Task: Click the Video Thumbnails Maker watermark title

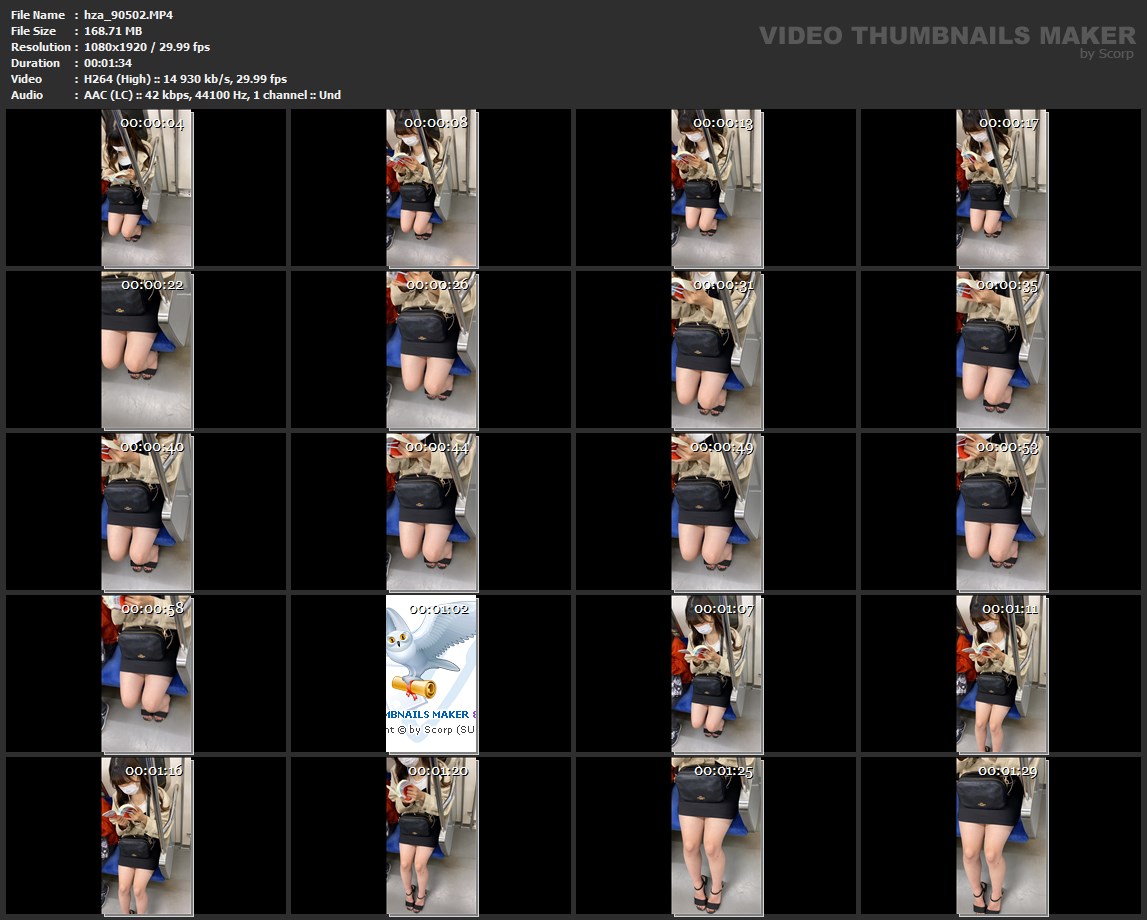Action: tap(946, 36)
